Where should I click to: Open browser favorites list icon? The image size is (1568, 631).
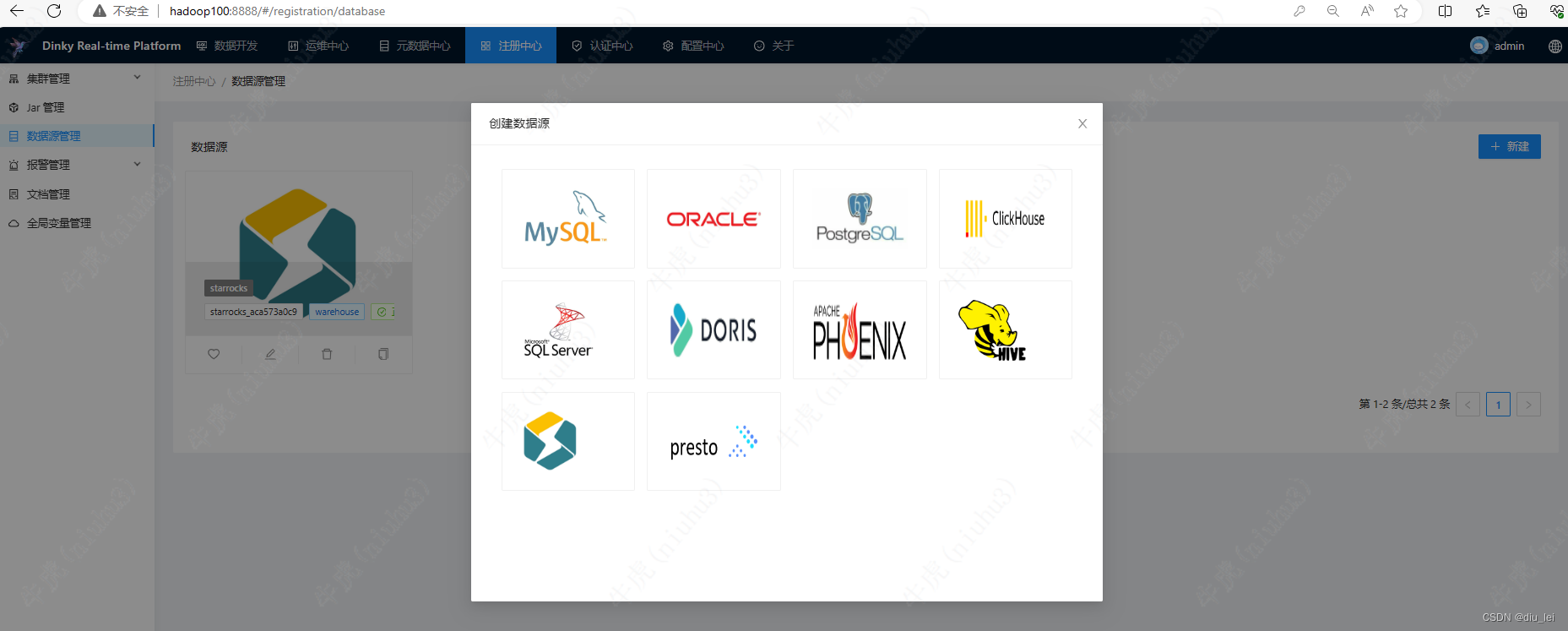pyautogui.click(x=1483, y=11)
